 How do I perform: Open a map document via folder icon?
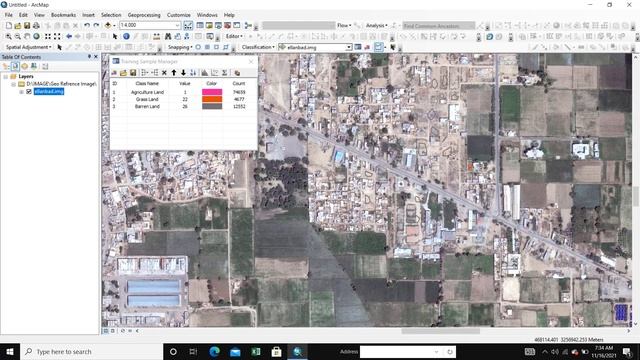tap(18, 26)
